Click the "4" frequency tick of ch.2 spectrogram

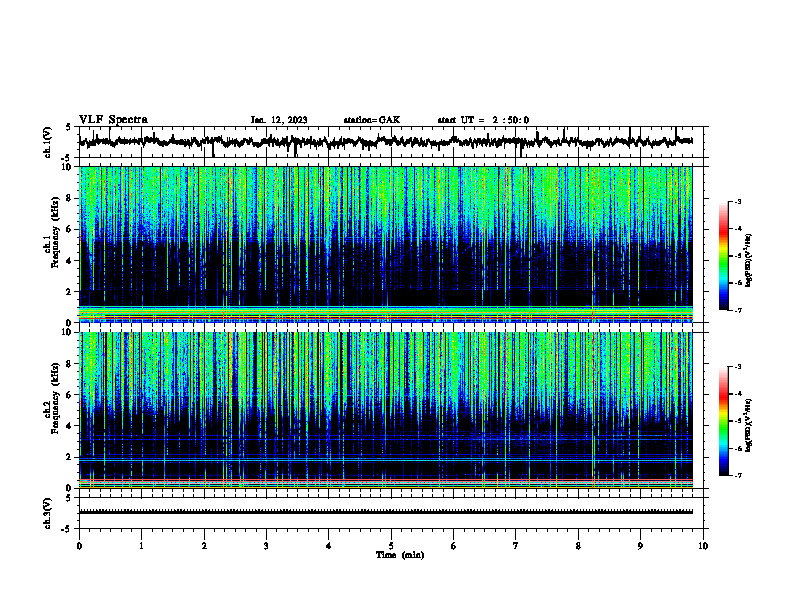point(71,426)
